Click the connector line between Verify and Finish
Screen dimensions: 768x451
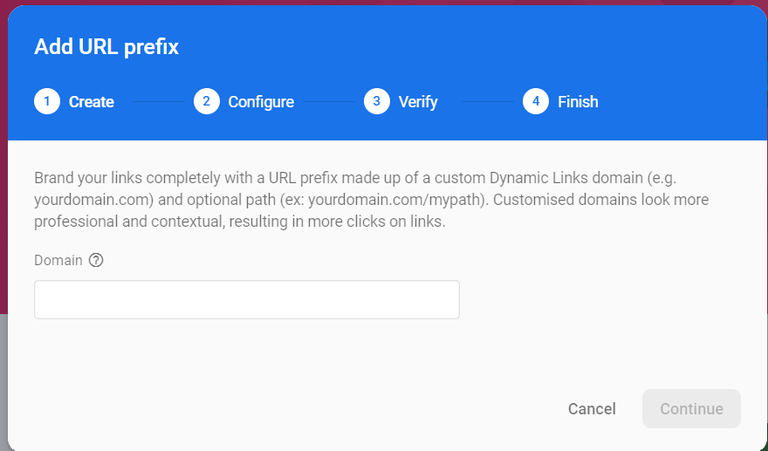pyautogui.click(x=488, y=102)
